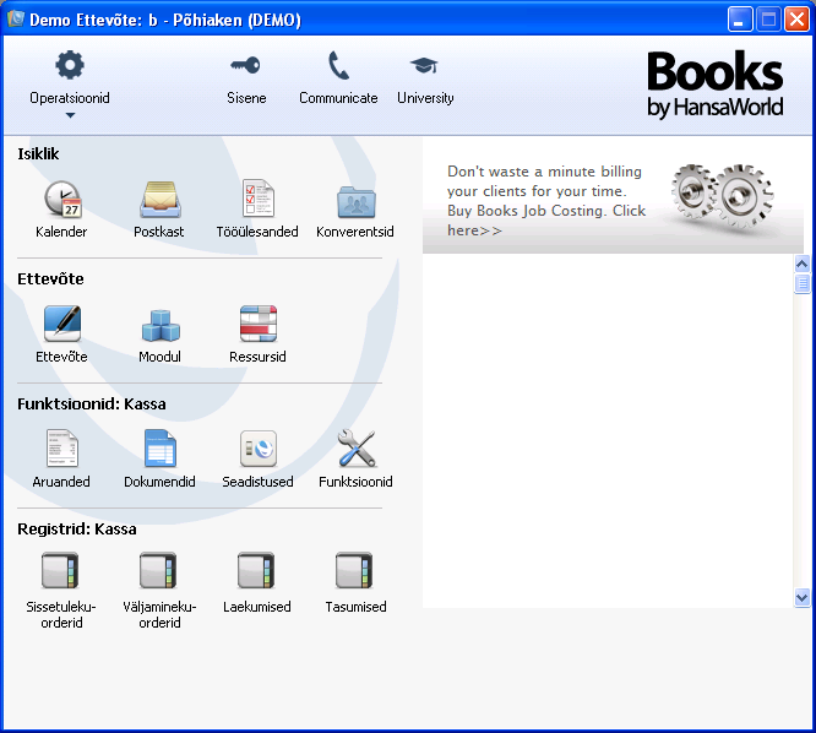Viewport: 816px width, 733px height.
Task: Open the Ressursid planner icon
Action: pyautogui.click(x=258, y=324)
